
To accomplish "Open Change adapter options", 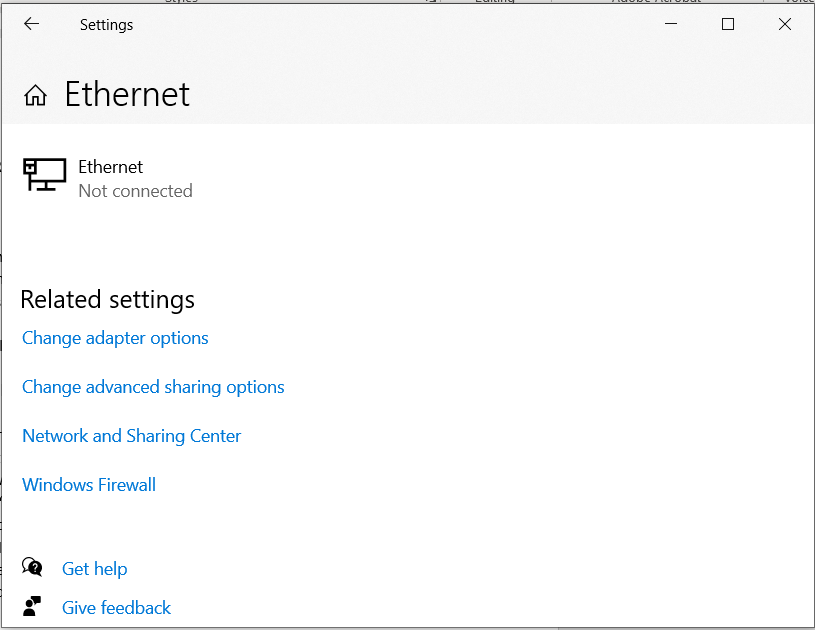I will pos(115,338).
